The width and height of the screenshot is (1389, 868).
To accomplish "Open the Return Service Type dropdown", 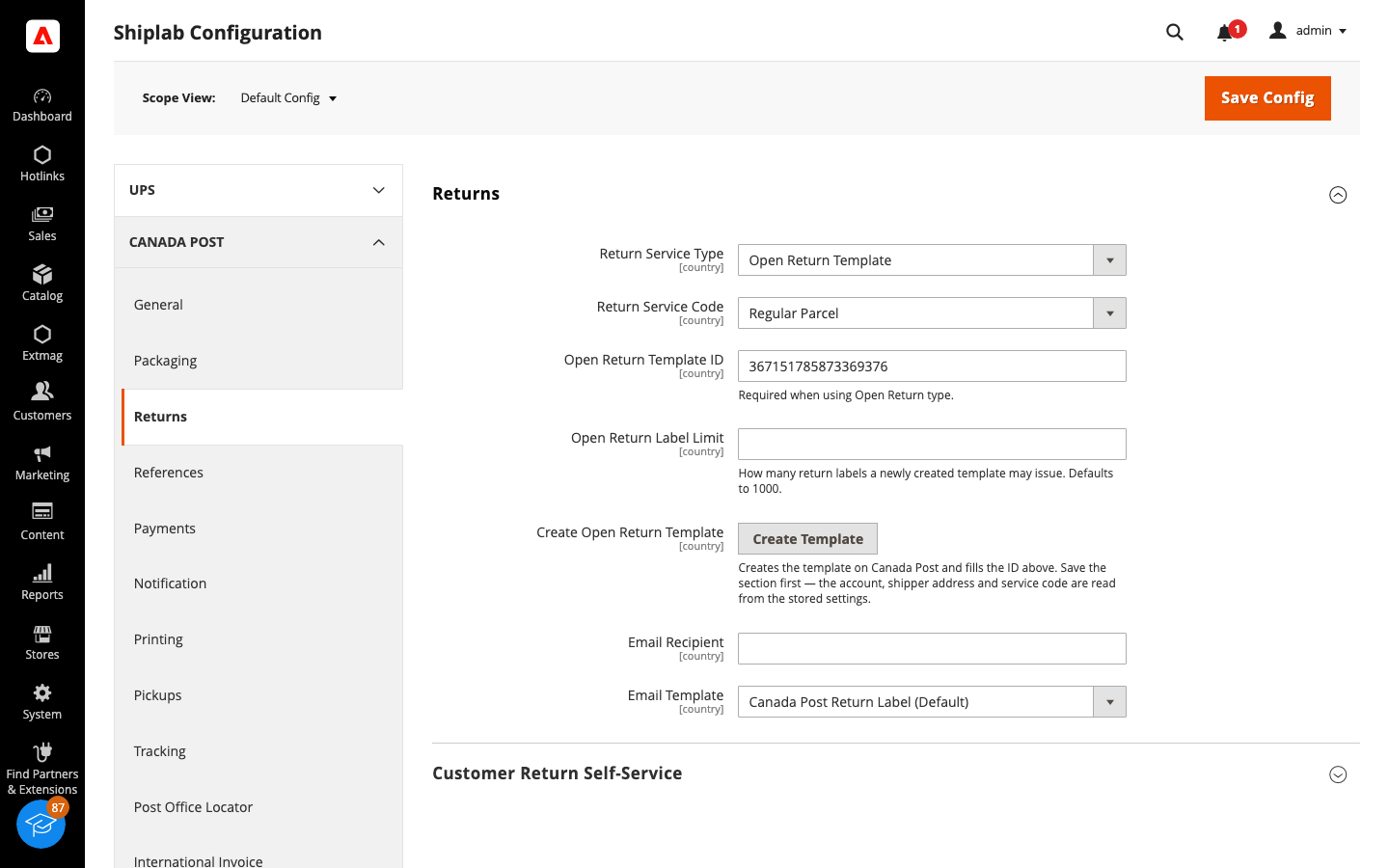I will click(932, 260).
